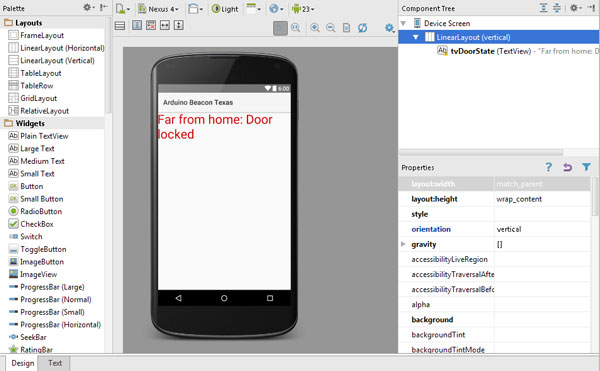Pick the SeekBar widget from palette

click(x=28, y=337)
